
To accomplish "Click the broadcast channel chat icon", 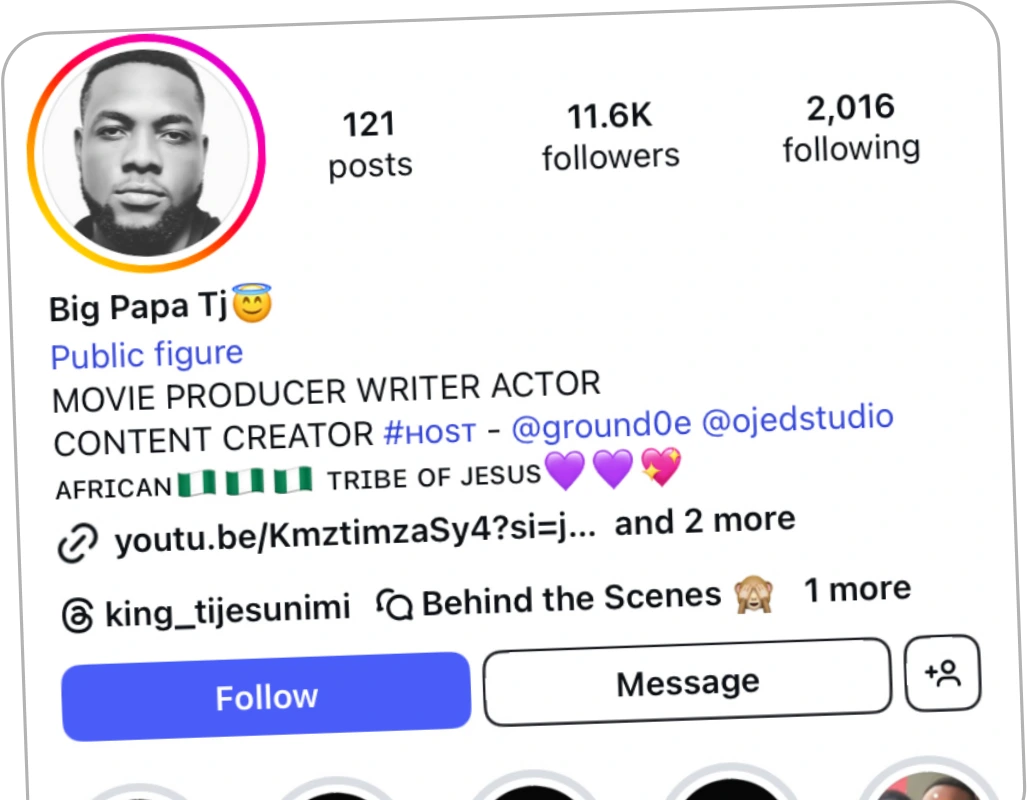I will click(x=395, y=604).
